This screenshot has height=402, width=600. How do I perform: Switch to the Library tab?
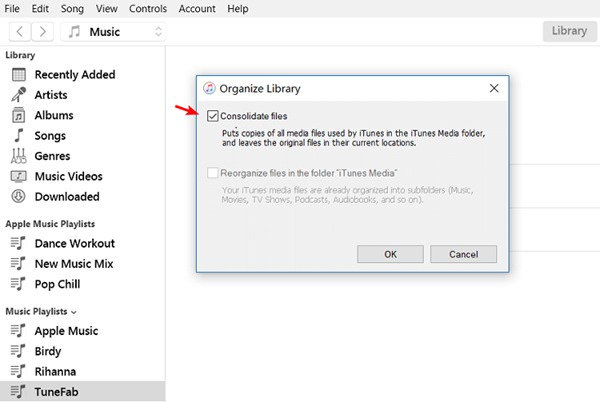coord(570,32)
